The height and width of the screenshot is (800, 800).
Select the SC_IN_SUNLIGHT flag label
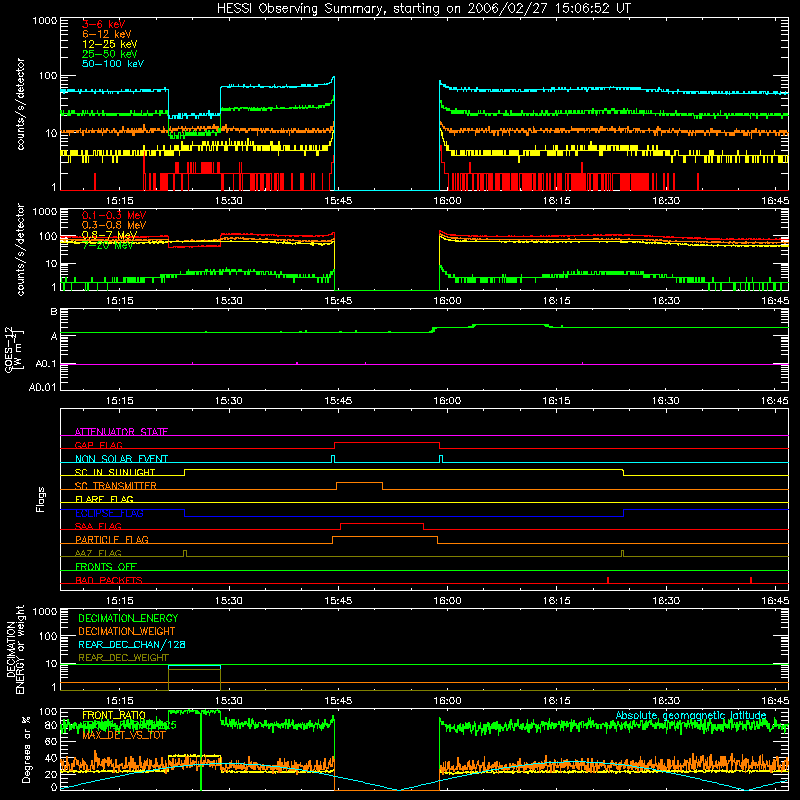[115, 472]
